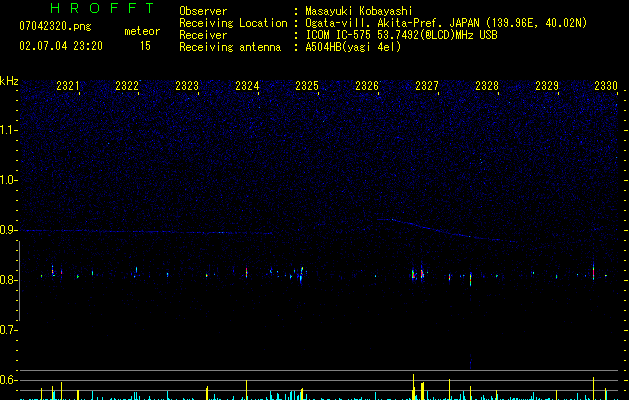Click the sloping trail starting below 2326

pyautogui.click(x=447, y=231)
